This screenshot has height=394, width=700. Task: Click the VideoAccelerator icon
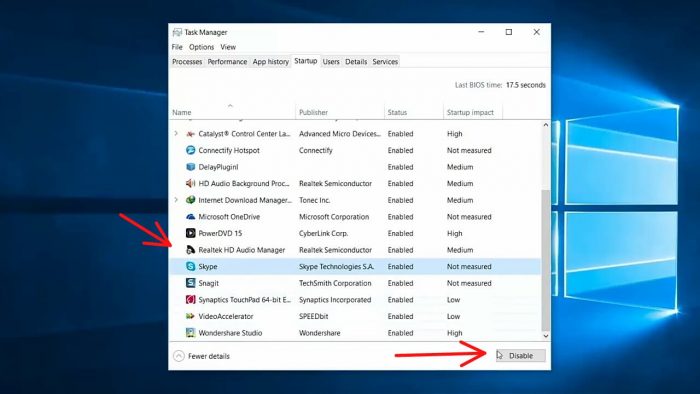[191, 316]
